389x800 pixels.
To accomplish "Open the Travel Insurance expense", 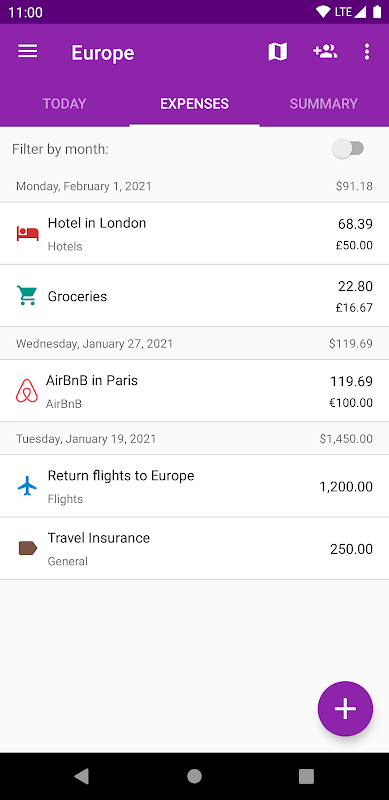I will pos(194,548).
